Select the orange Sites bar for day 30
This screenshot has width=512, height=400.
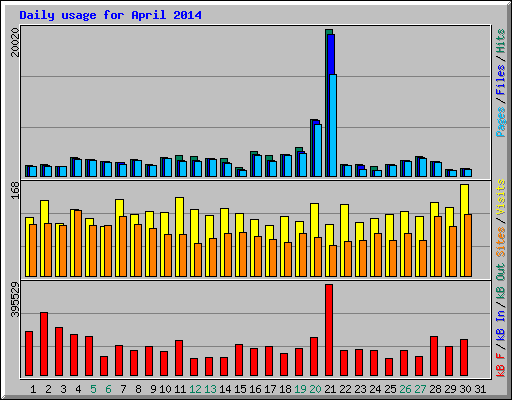(468, 245)
